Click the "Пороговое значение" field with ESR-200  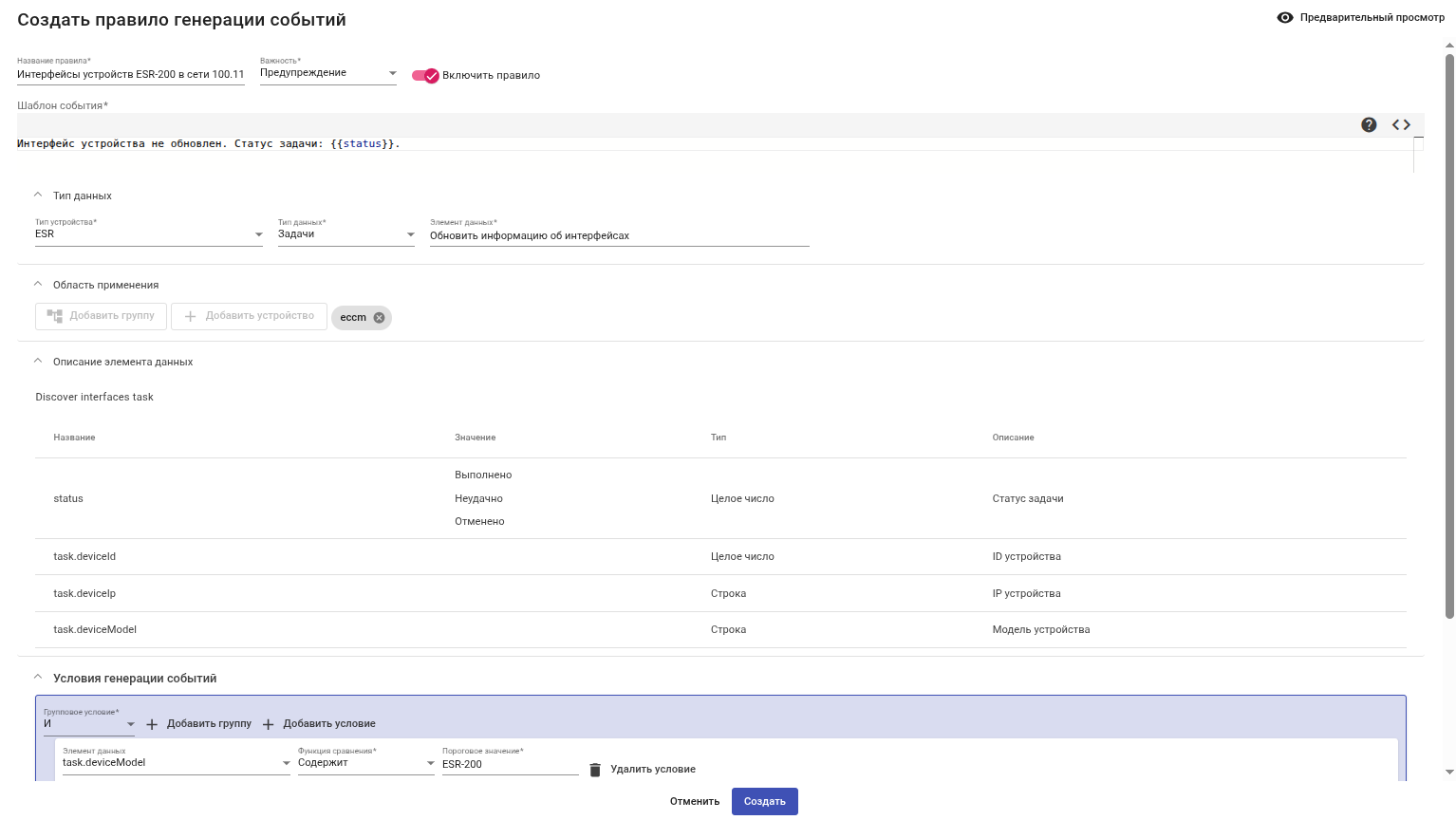coord(510,764)
